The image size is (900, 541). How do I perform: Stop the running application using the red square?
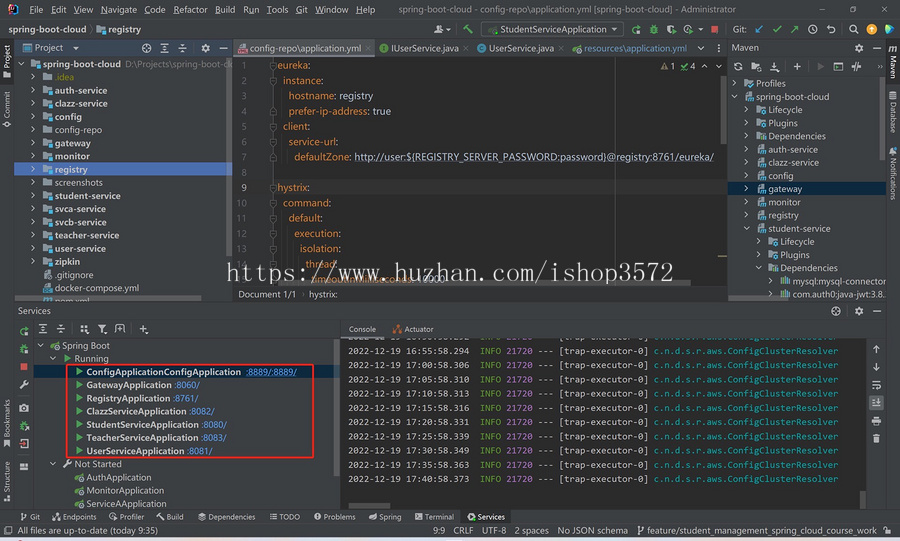point(714,29)
